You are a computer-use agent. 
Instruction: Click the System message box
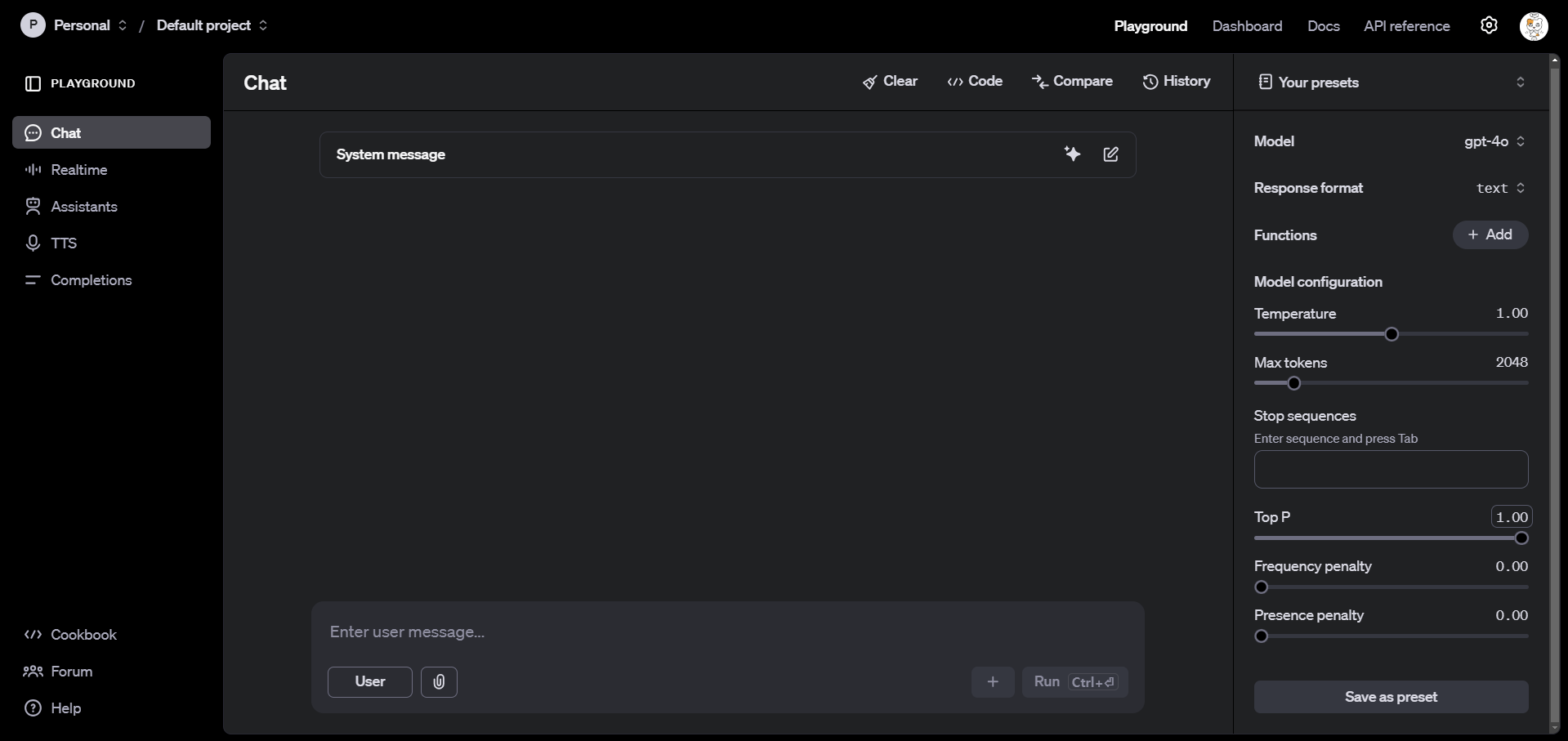[727, 154]
